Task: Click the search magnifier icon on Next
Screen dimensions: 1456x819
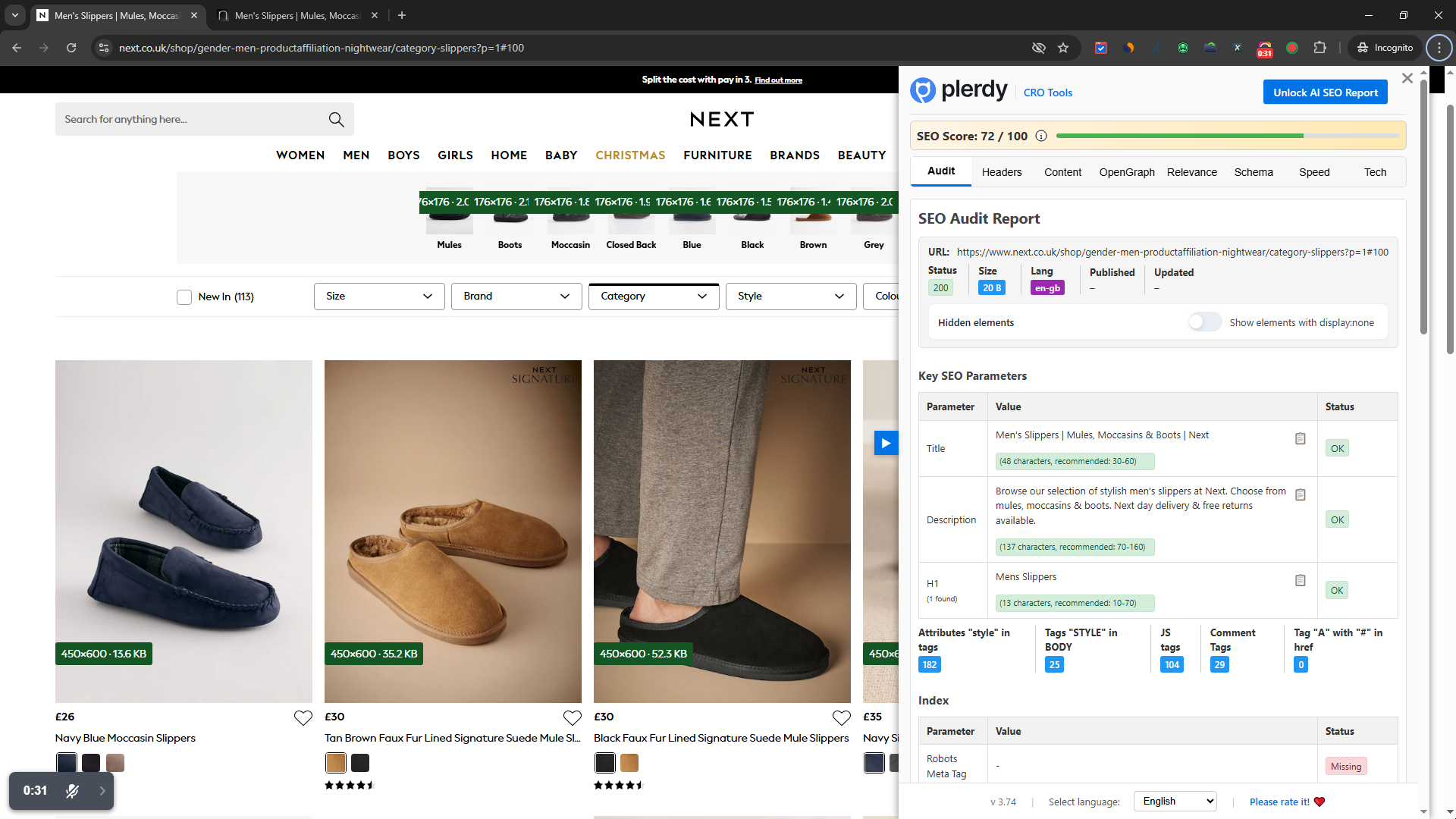Action: 336,119
